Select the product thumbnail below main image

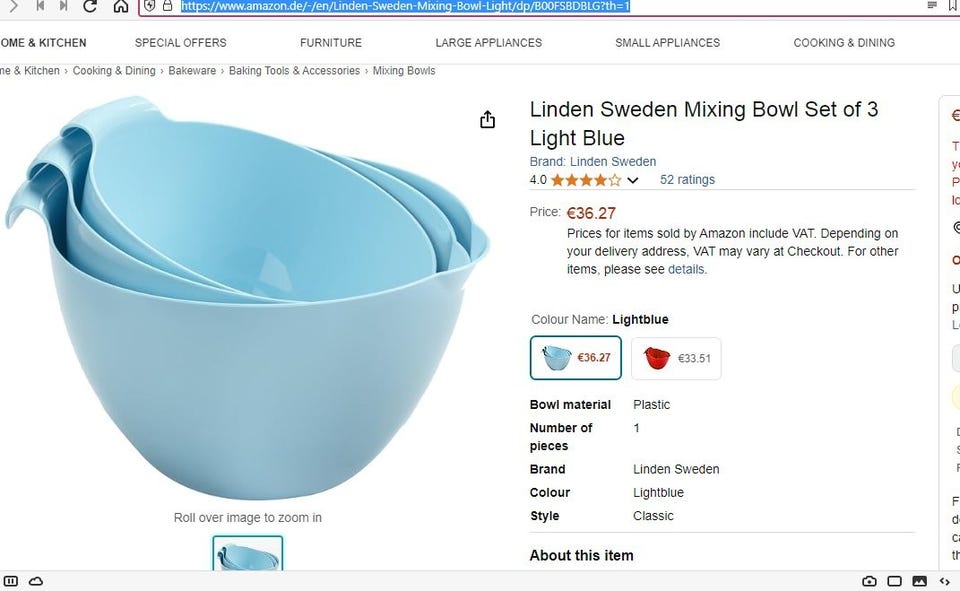248,555
